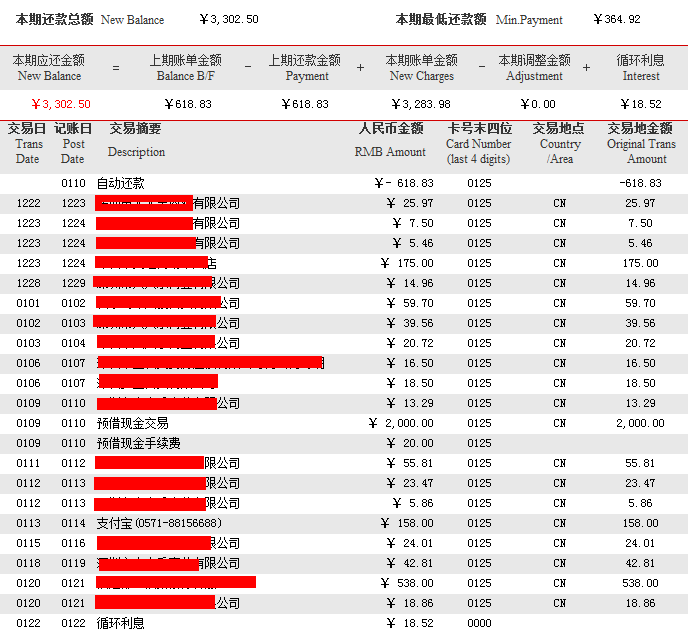This screenshot has height=631, width=688.
Task: Click the Interest value ¥18.52 in summary
Action: (x=641, y=104)
